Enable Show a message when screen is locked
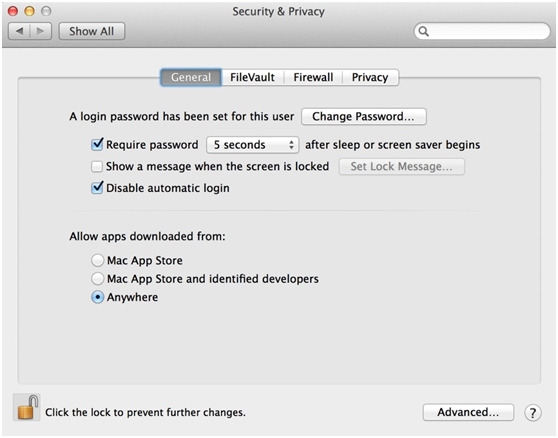The image size is (558, 438). click(x=97, y=167)
